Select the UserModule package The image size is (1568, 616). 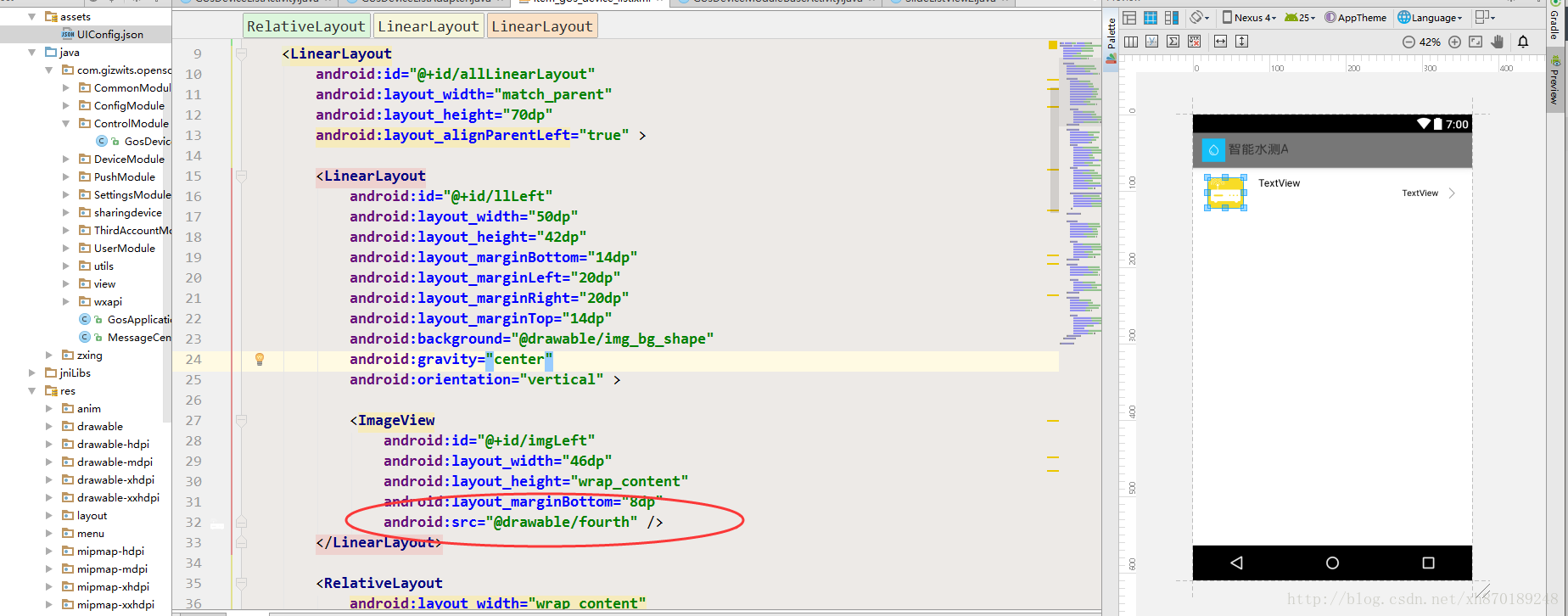point(116,249)
